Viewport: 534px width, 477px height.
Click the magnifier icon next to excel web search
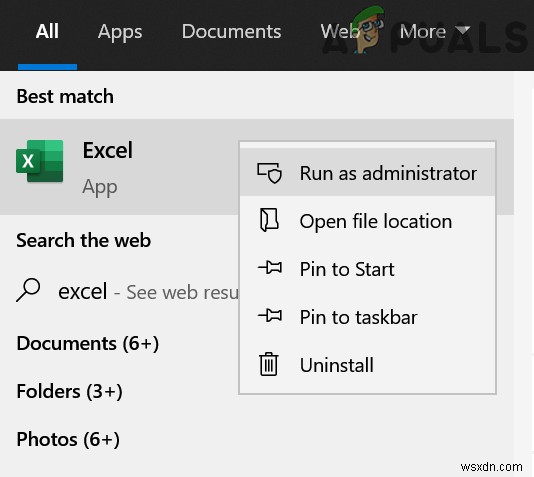click(x=28, y=290)
